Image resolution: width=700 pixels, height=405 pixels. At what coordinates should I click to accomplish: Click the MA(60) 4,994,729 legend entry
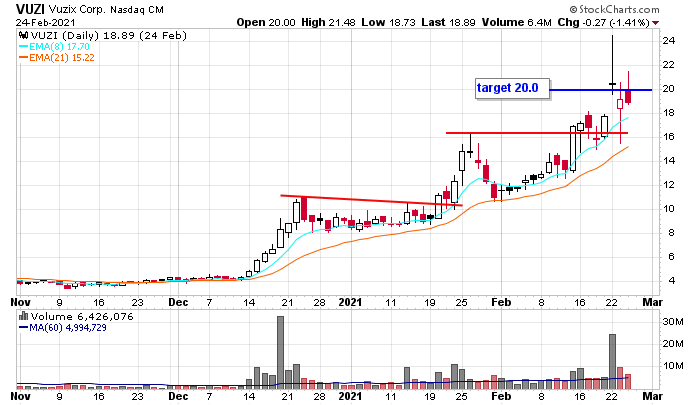pos(62,328)
